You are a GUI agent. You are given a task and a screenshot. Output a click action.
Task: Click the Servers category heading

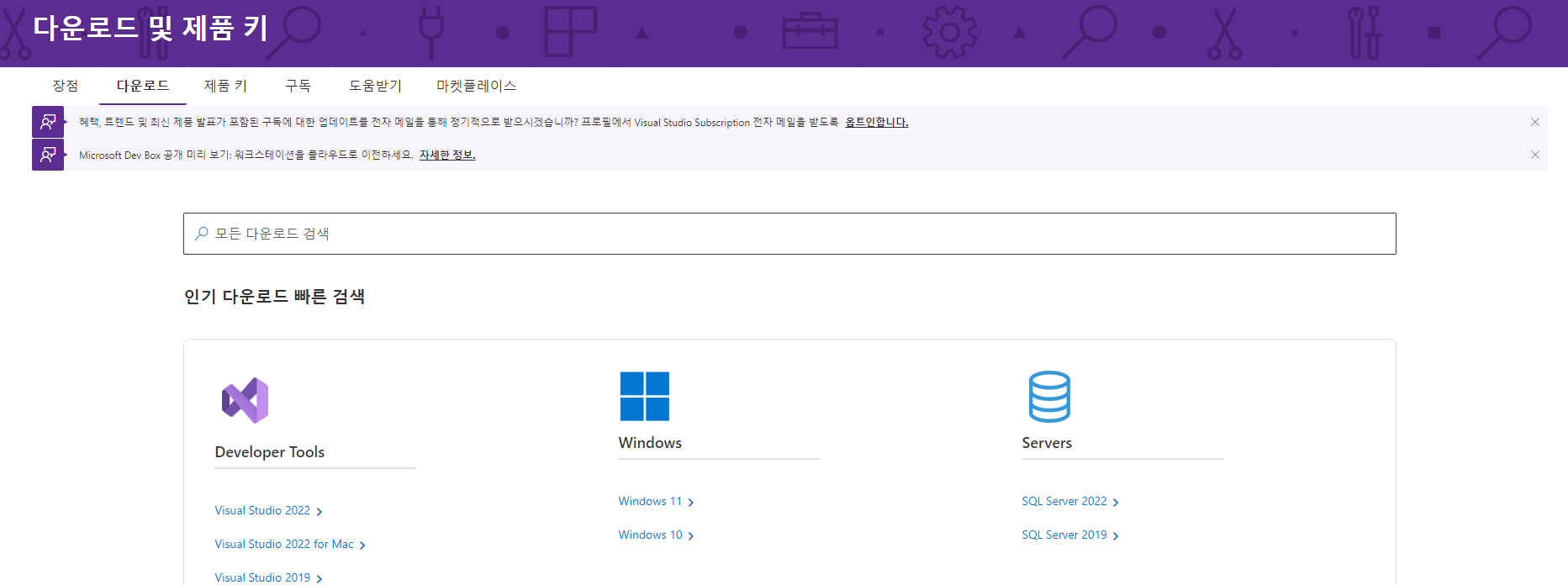[x=1047, y=443]
